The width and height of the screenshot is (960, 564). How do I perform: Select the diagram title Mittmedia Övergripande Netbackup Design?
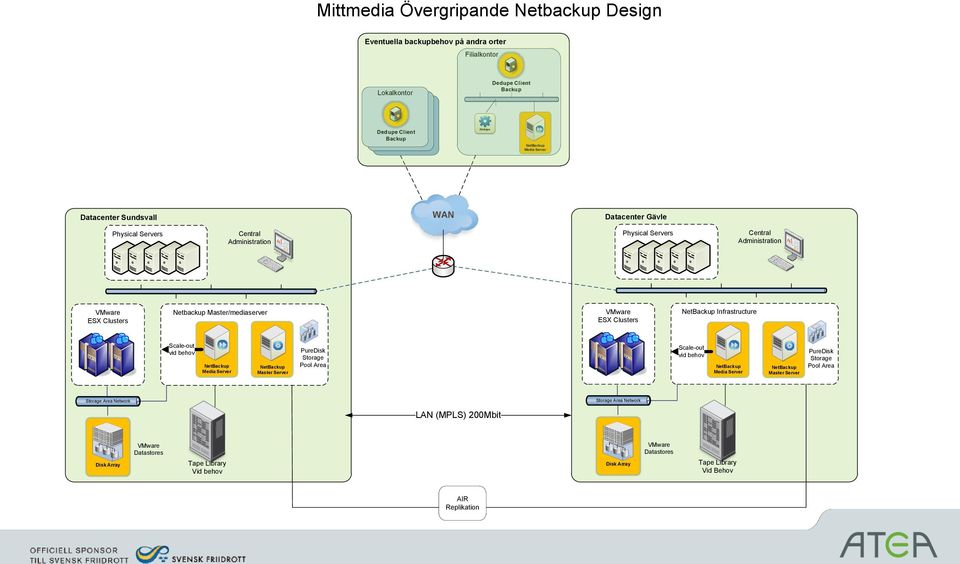click(489, 10)
